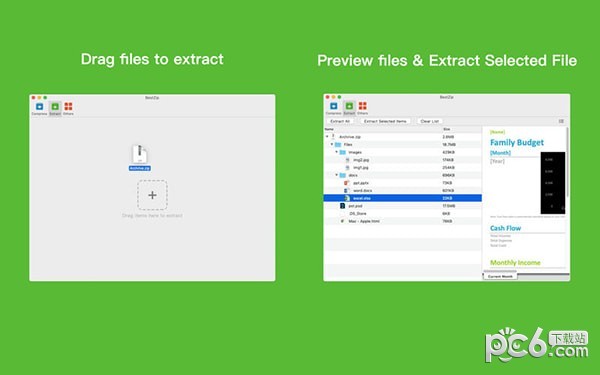Screen dimensions: 600x375
Task: Click the Archive.zip file icon in the left window
Action: point(140,154)
